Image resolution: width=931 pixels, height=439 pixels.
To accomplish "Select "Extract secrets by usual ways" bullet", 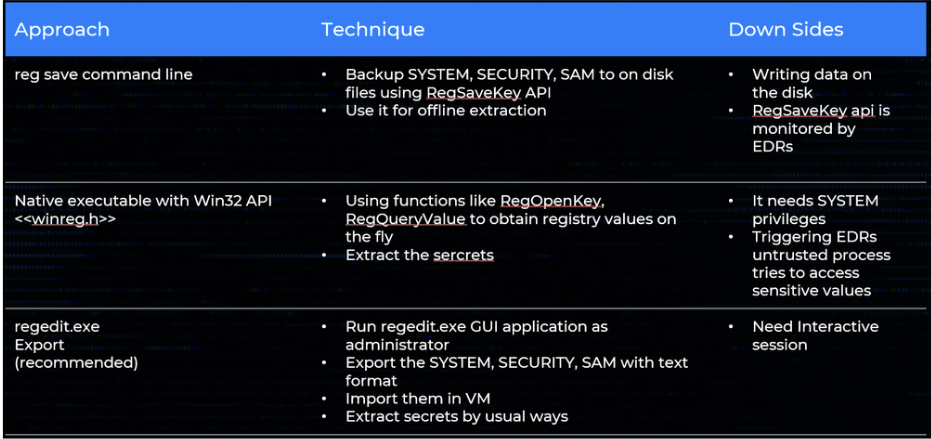I will click(456, 416).
